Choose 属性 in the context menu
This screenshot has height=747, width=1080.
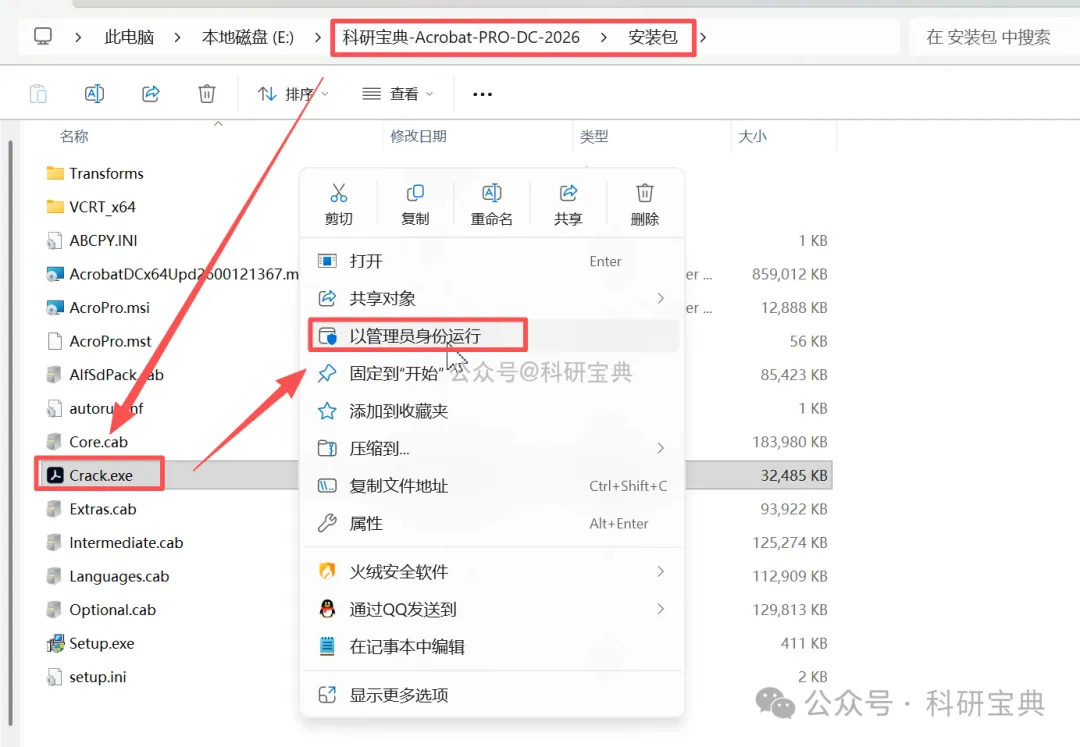pos(491,523)
